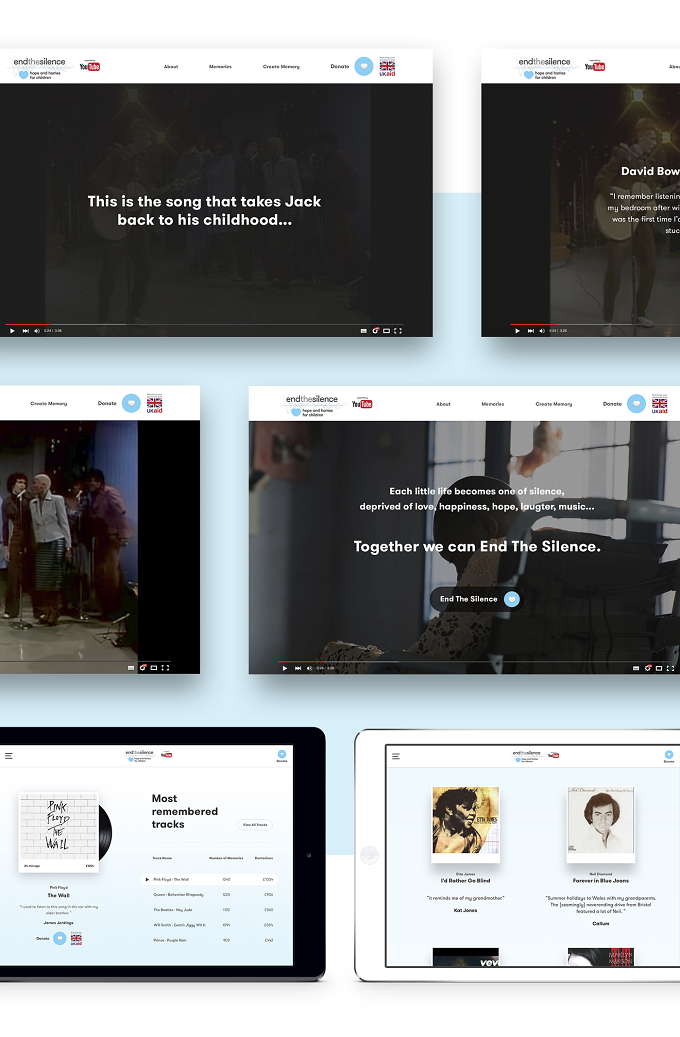
Task: Toggle captions on the Jack childhood video
Action: point(363,331)
